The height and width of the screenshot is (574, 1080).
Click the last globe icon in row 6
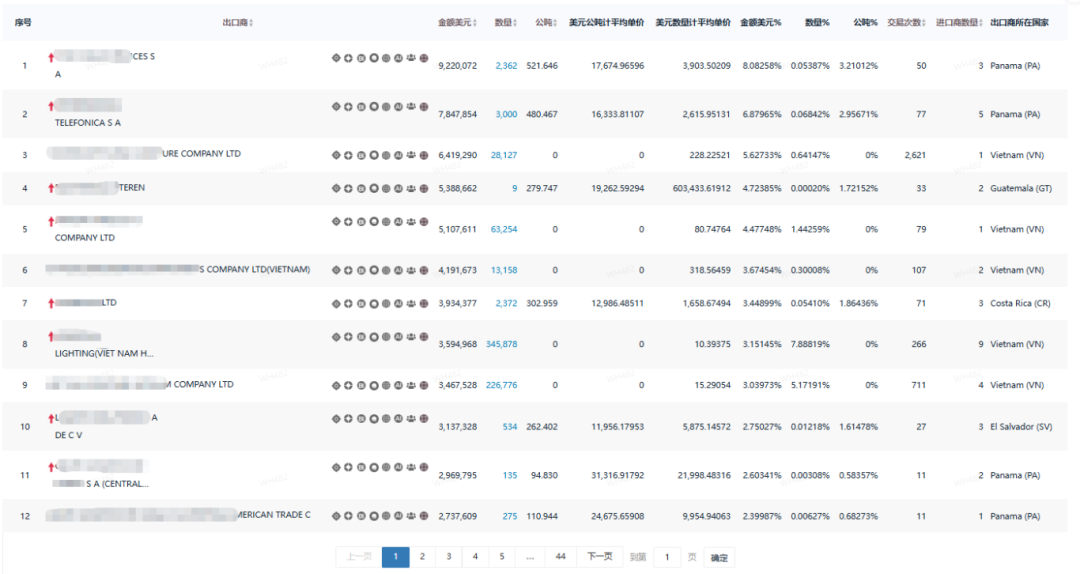point(424,270)
